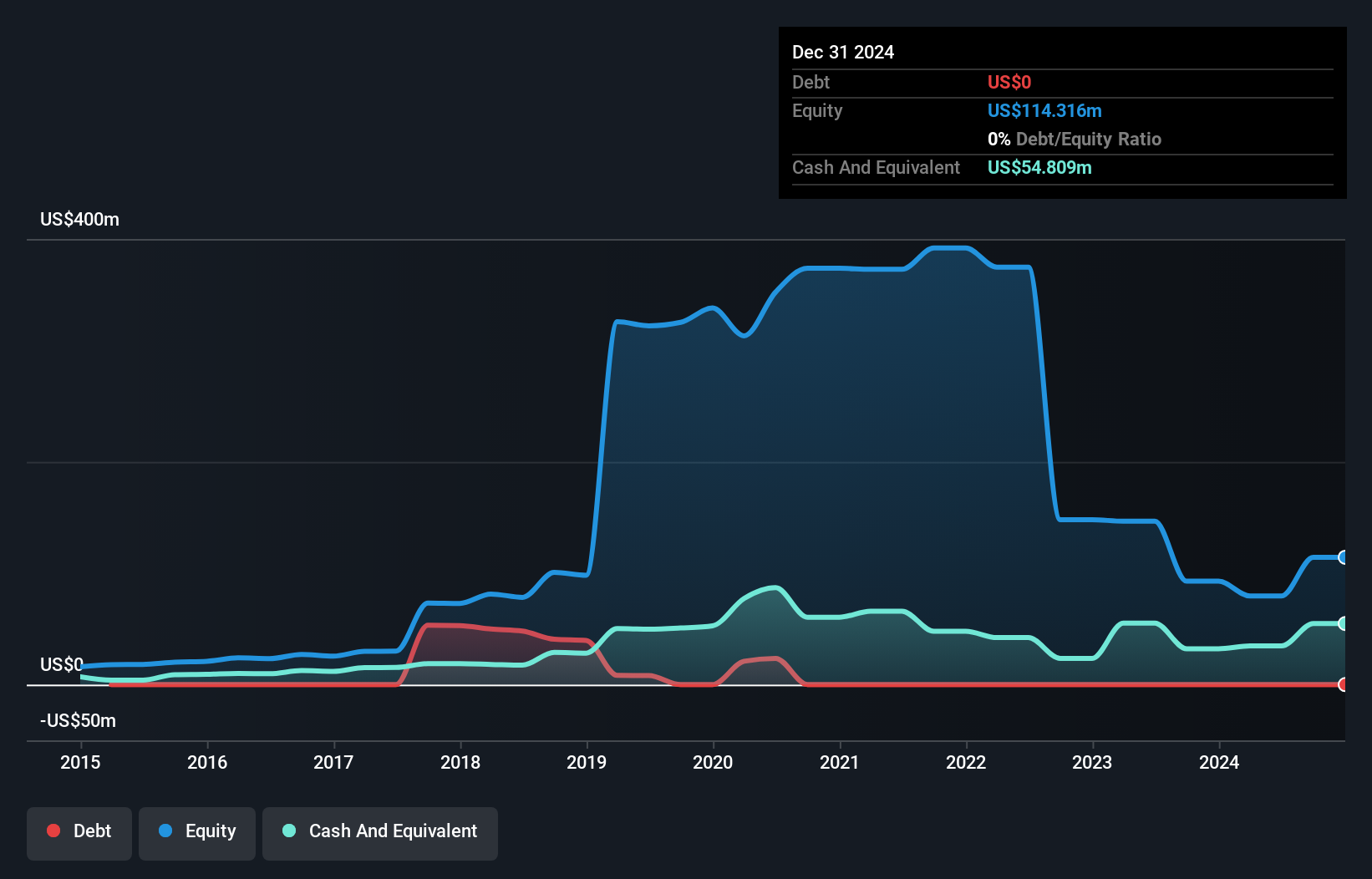Click the US$114.316m equity value in tooltip
The image size is (1372, 879).
tap(1044, 110)
